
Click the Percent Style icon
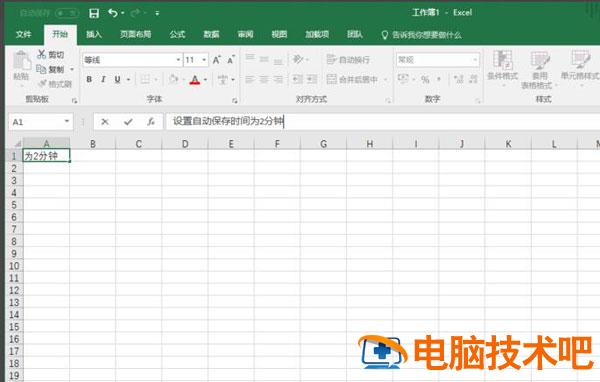point(425,80)
